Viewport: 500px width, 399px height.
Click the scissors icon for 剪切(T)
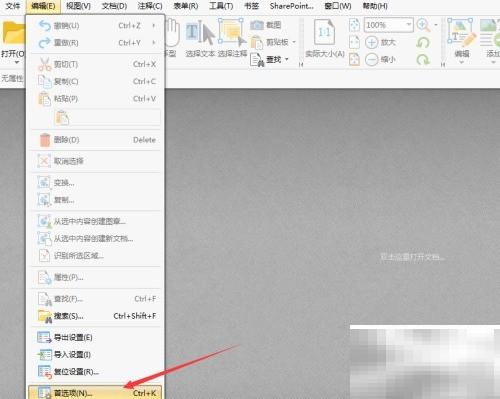tap(45, 64)
